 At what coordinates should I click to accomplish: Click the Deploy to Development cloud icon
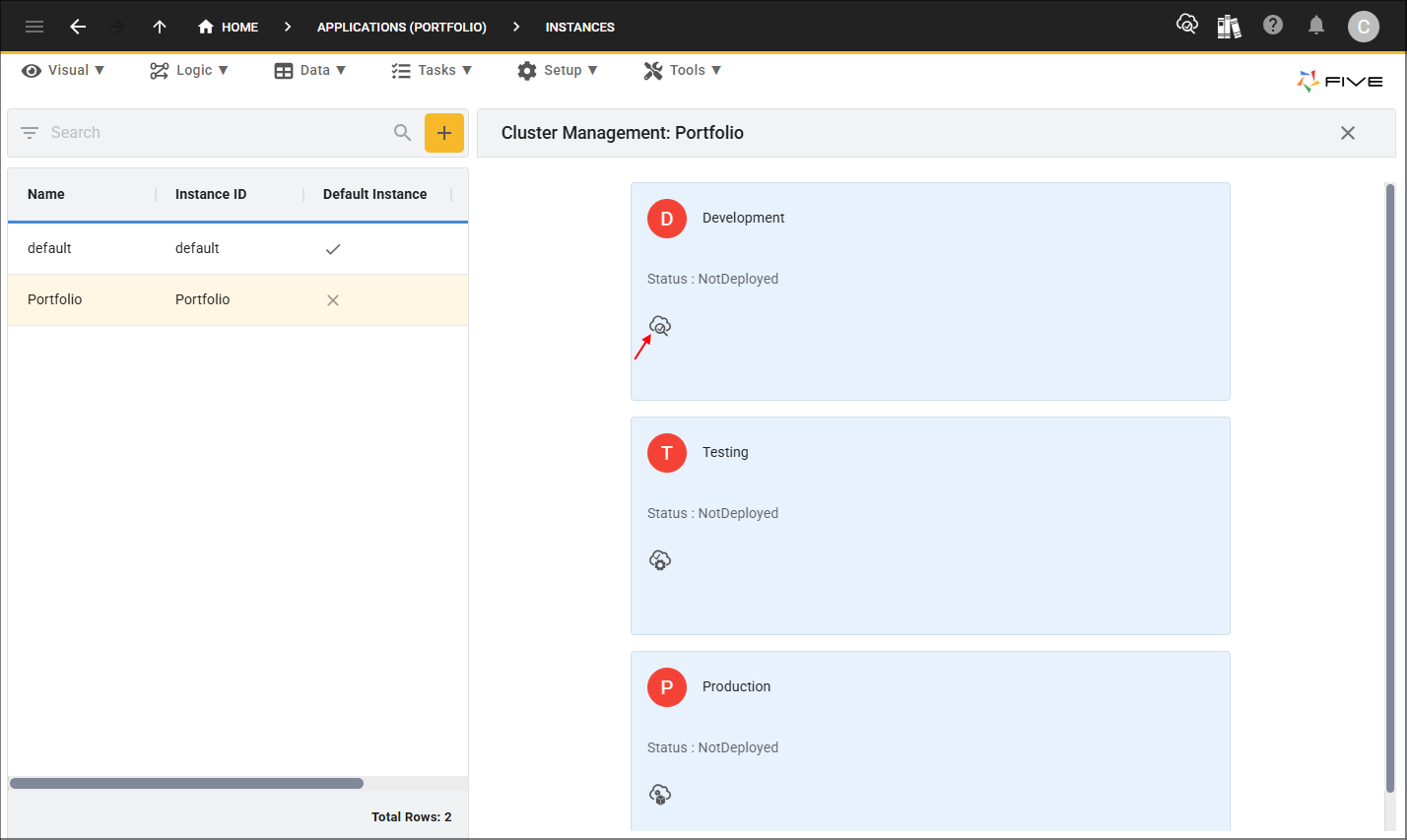point(659,325)
